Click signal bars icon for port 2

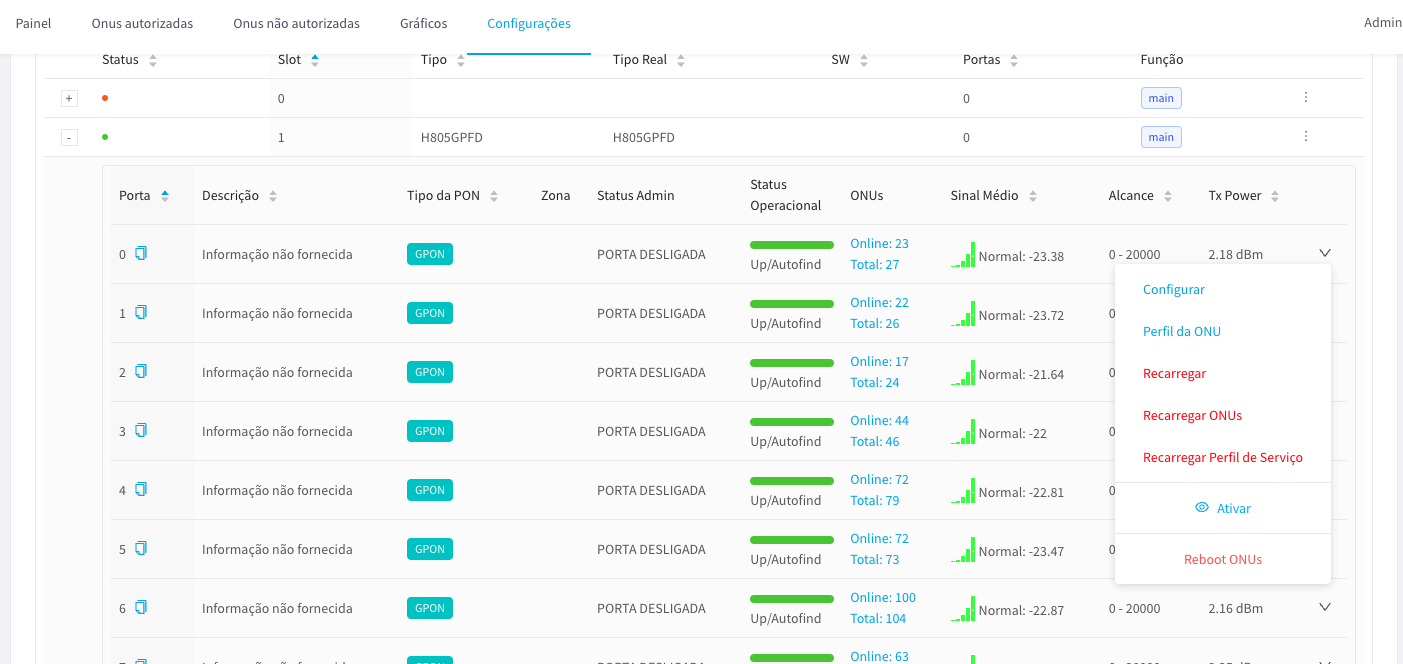pyautogui.click(x=964, y=373)
